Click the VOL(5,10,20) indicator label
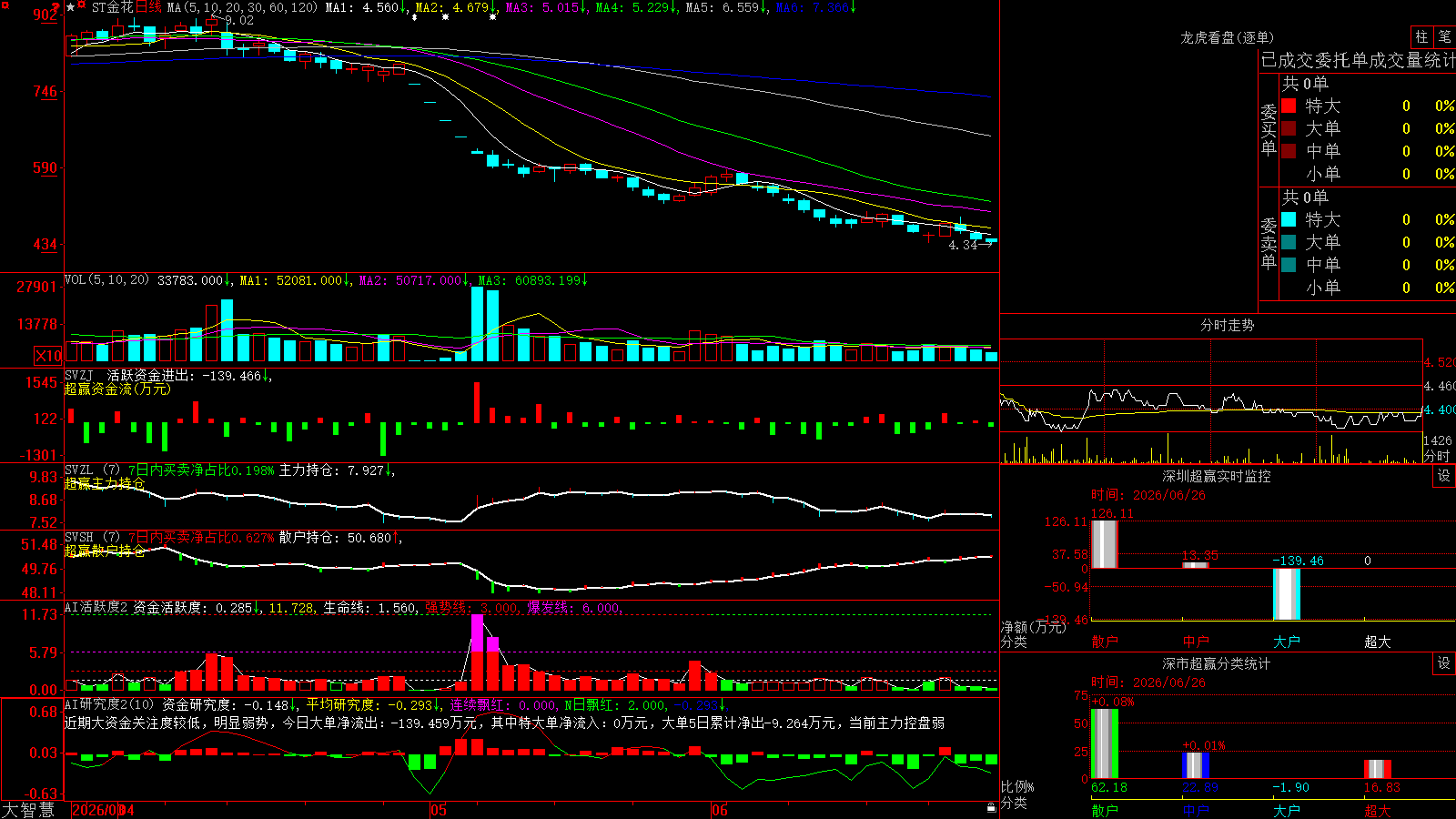Screen dimensions: 1456x819 (106, 279)
